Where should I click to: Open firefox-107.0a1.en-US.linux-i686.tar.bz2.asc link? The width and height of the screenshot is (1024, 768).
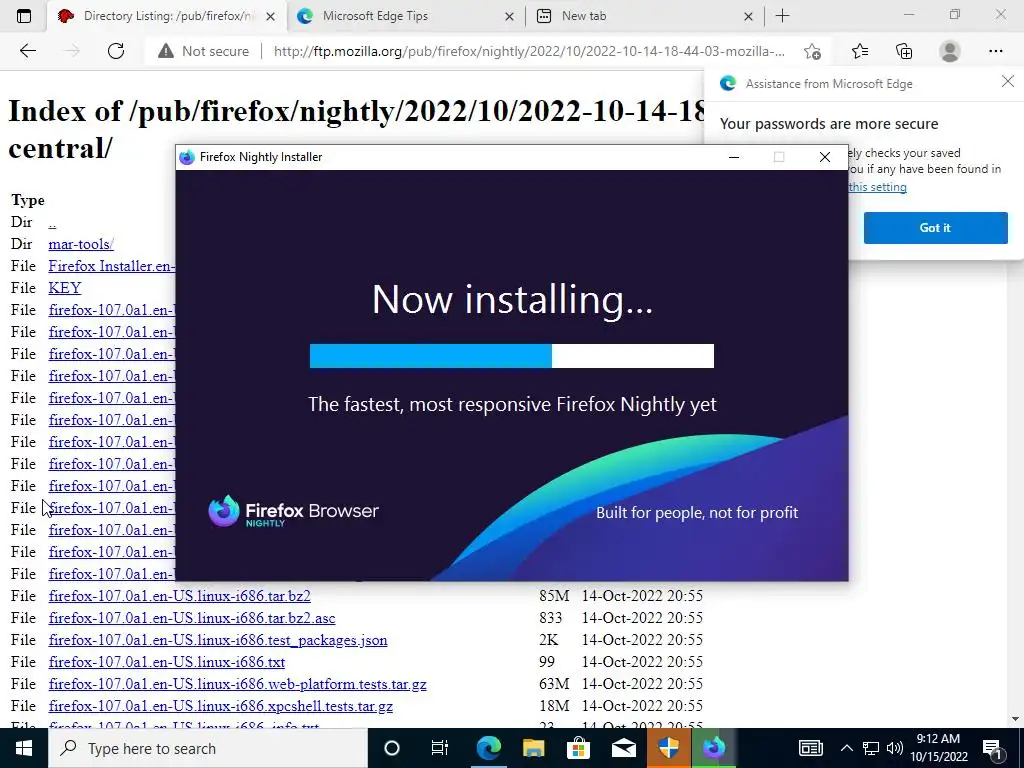(x=192, y=618)
